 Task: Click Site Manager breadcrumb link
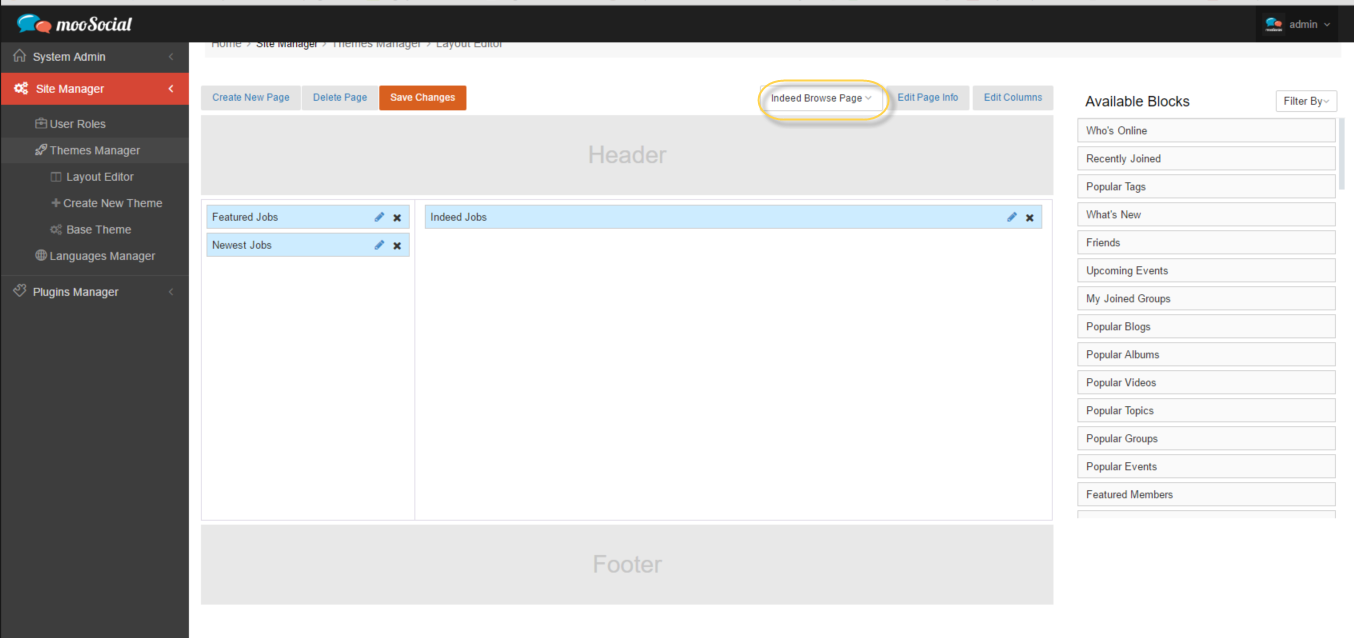pyautogui.click(x=287, y=44)
